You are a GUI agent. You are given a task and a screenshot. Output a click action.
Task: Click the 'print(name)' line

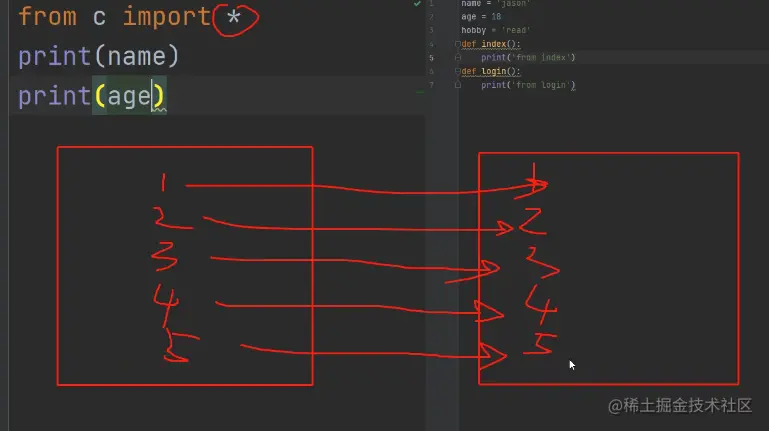[99, 56]
